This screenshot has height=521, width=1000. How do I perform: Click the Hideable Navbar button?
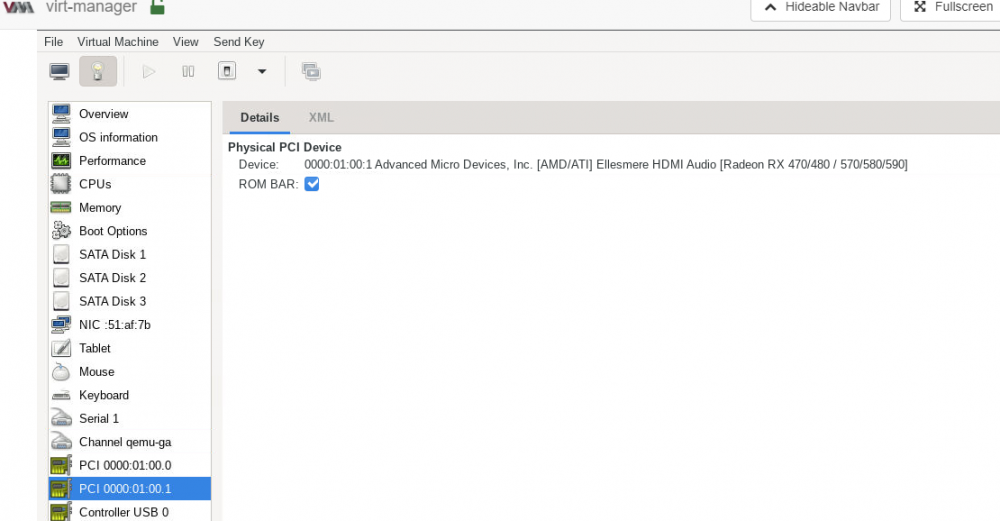(x=821, y=8)
